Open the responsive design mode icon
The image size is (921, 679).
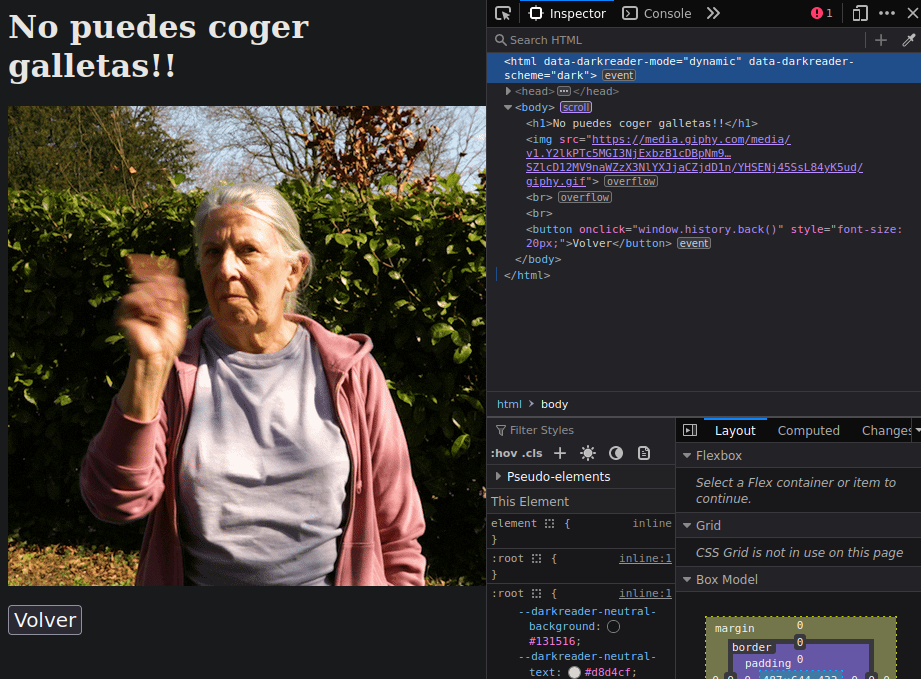860,13
